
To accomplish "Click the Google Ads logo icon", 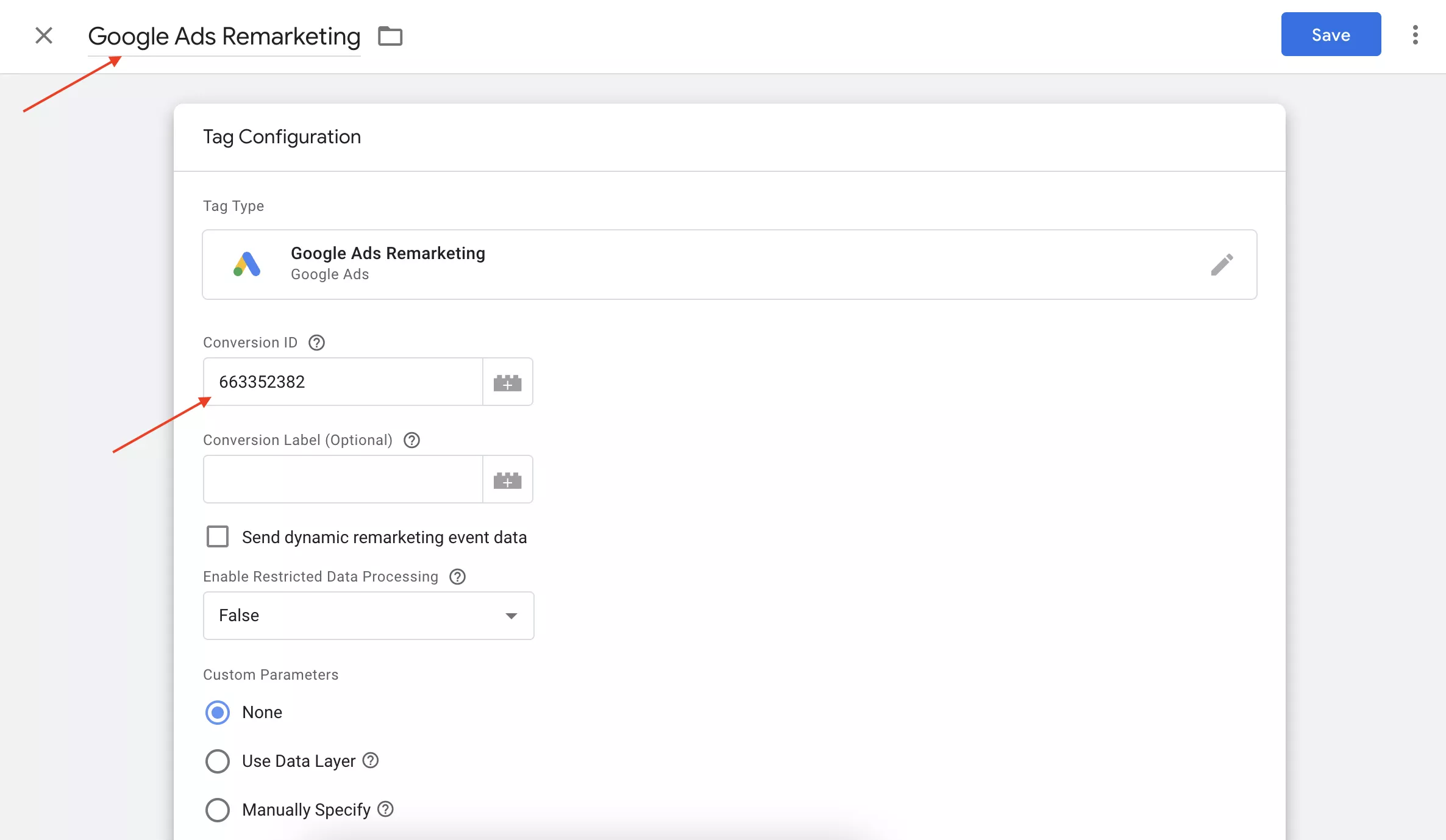I will click(247, 265).
